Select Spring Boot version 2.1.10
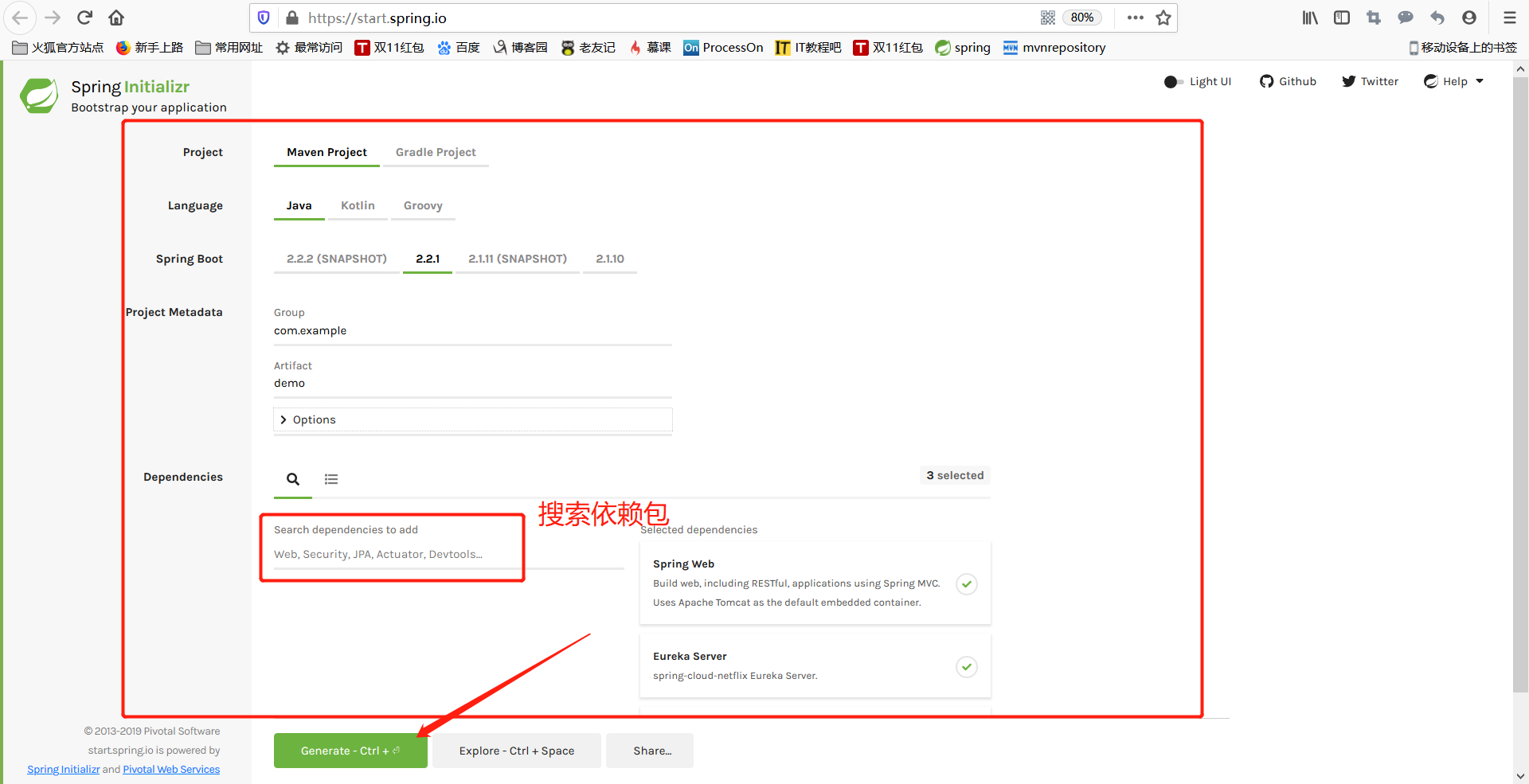1529x784 pixels. point(610,259)
